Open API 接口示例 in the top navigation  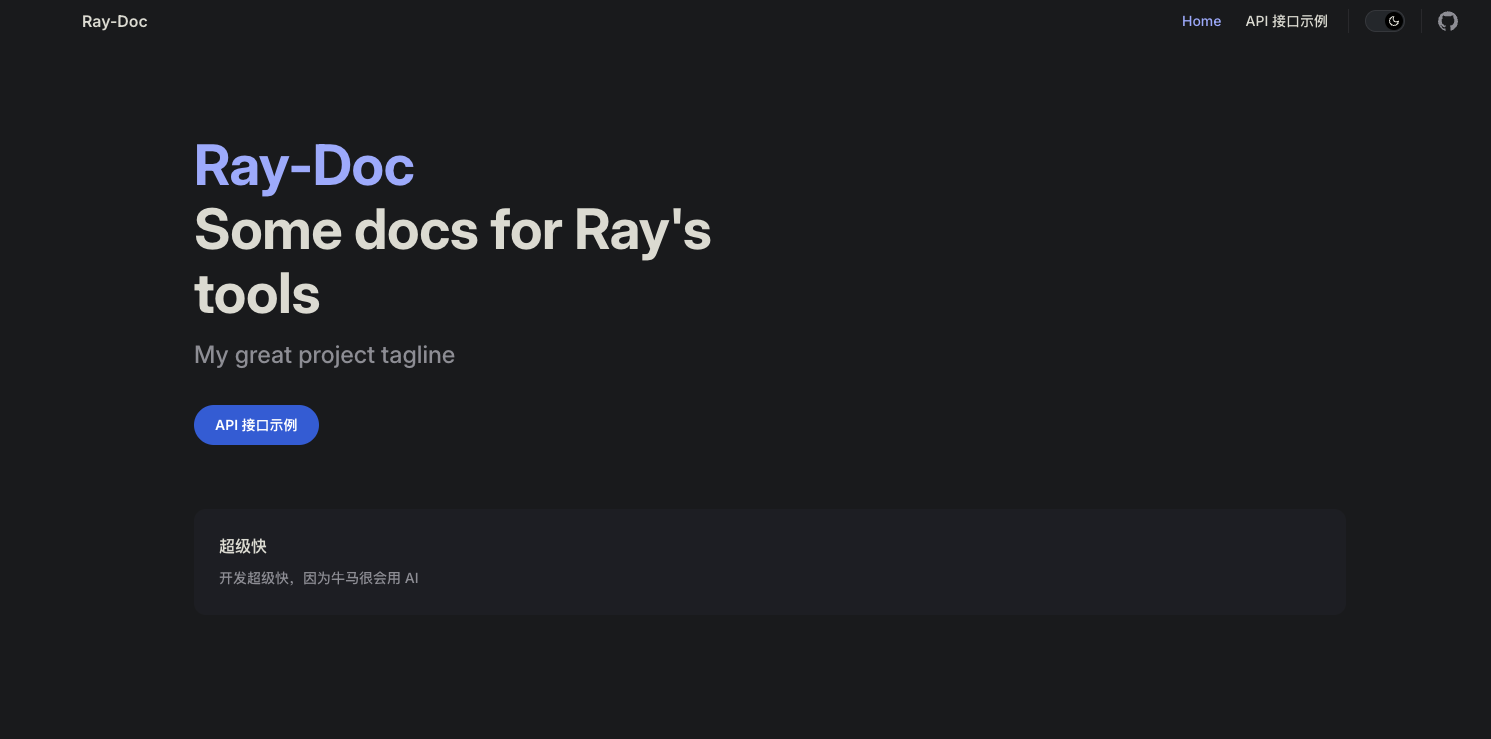pyautogui.click(x=1286, y=21)
